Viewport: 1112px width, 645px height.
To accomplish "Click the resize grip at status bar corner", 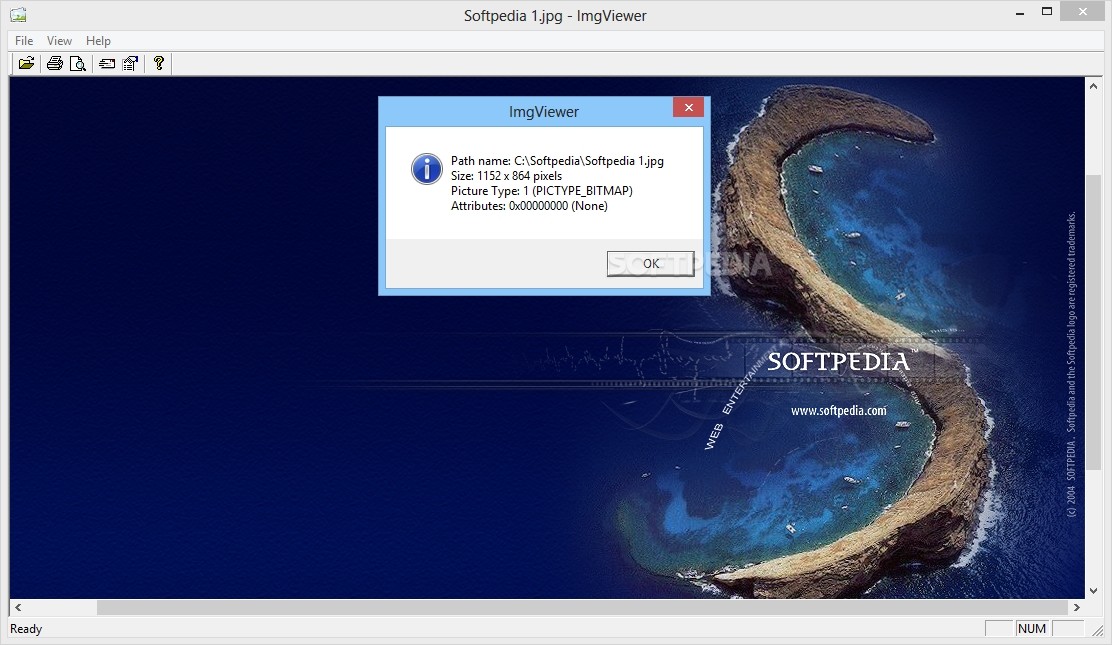I will click(x=1098, y=630).
